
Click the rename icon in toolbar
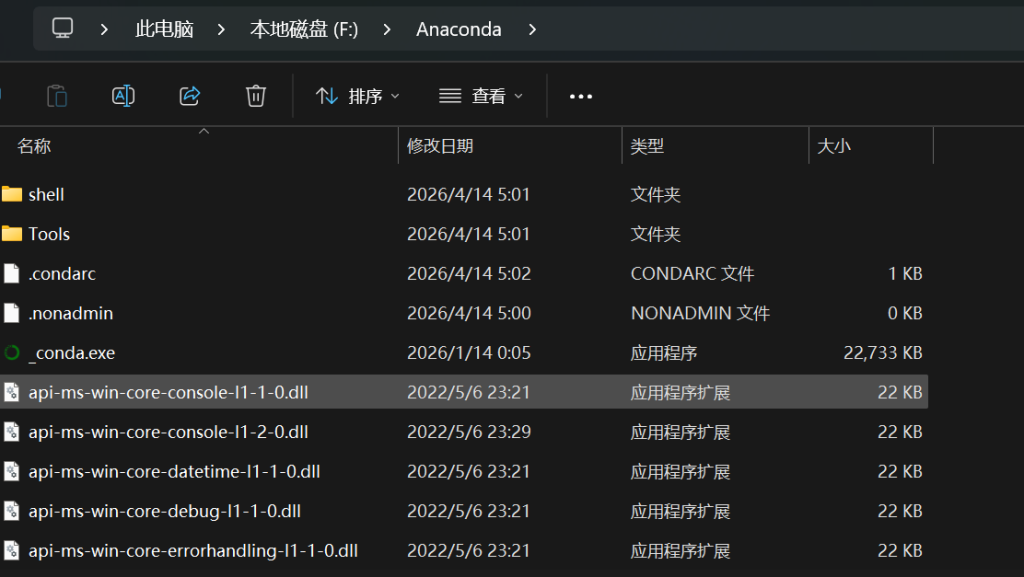click(x=123, y=96)
